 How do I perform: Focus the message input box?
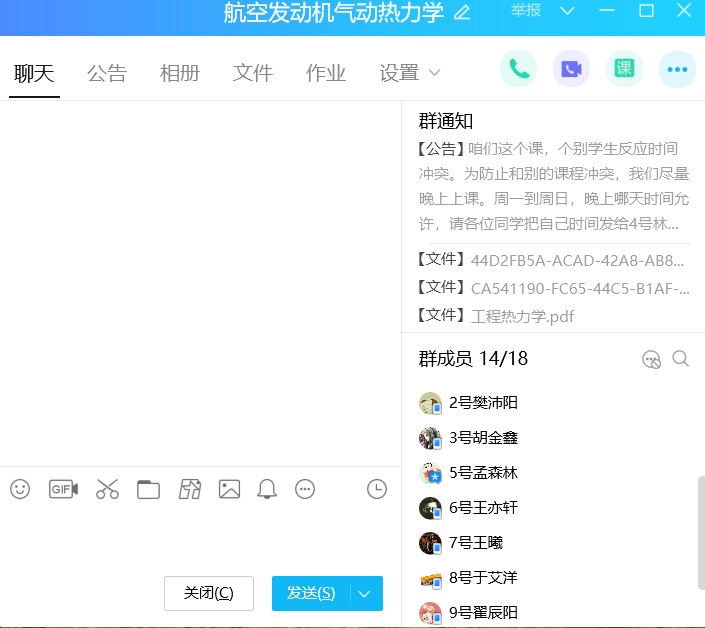click(200, 539)
